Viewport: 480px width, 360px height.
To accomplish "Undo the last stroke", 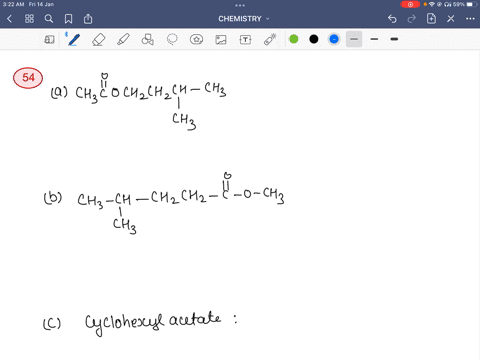I will pos(392,19).
